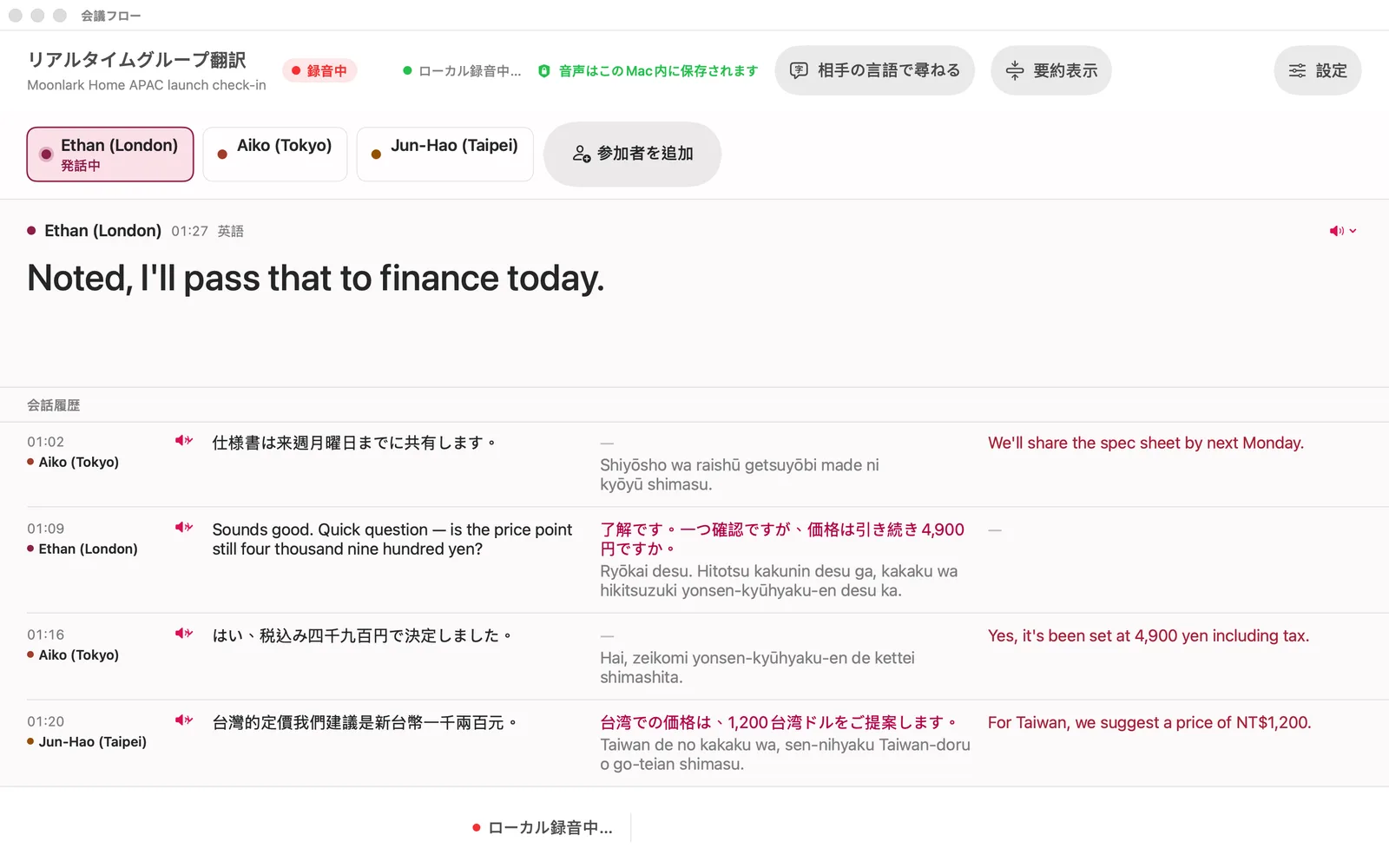1389x868 pixels.
Task: Play audio for the 01:02 Aiko message
Action: [x=183, y=441]
